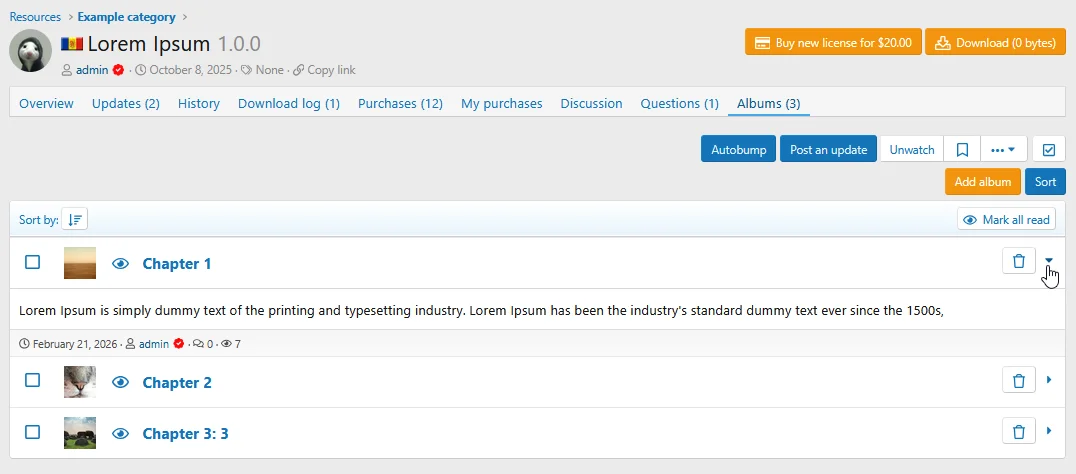Image resolution: width=1076 pixels, height=474 pixels.
Task: Select the Chapter 2 checkbox
Action: coord(33,381)
